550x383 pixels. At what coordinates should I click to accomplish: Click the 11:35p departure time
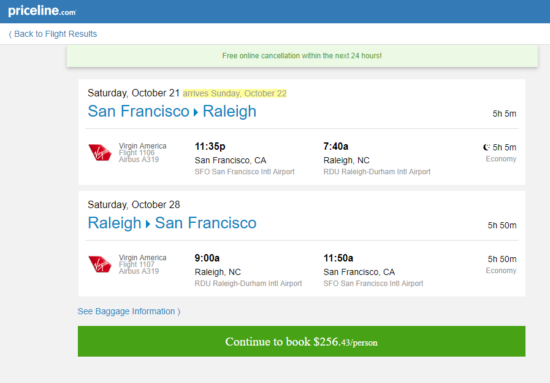pyautogui.click(x=210, y=146)
